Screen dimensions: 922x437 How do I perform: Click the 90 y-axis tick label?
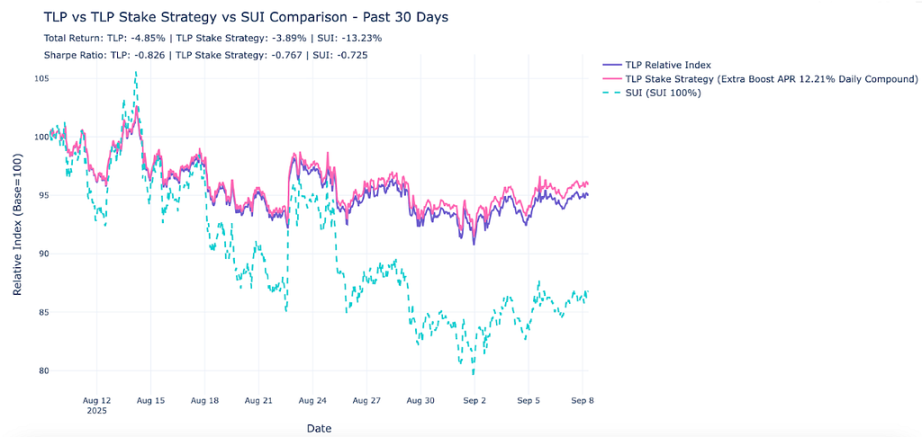[x=39, y=254]
